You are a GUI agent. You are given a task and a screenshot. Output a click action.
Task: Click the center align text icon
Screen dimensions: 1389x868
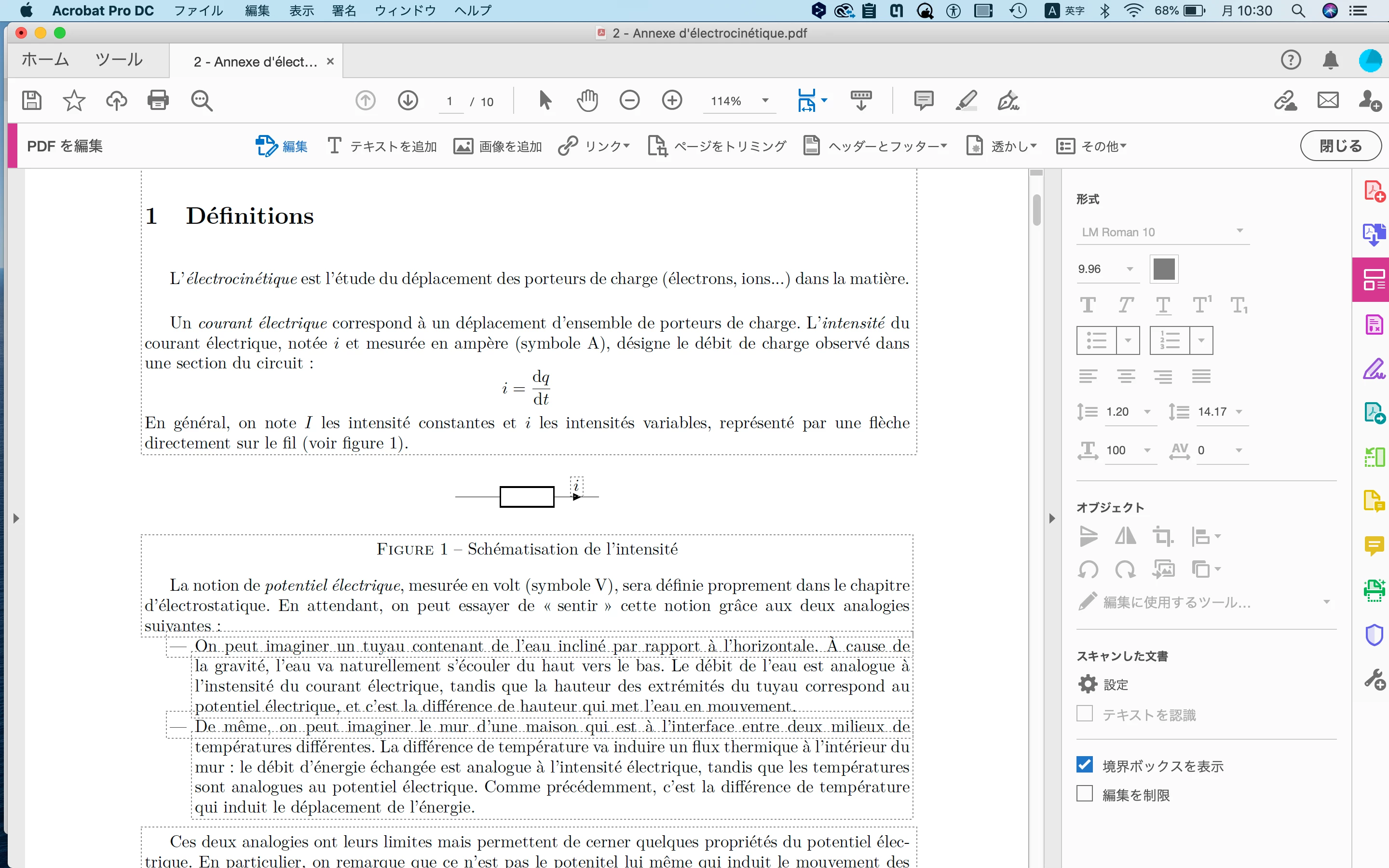1126,377
